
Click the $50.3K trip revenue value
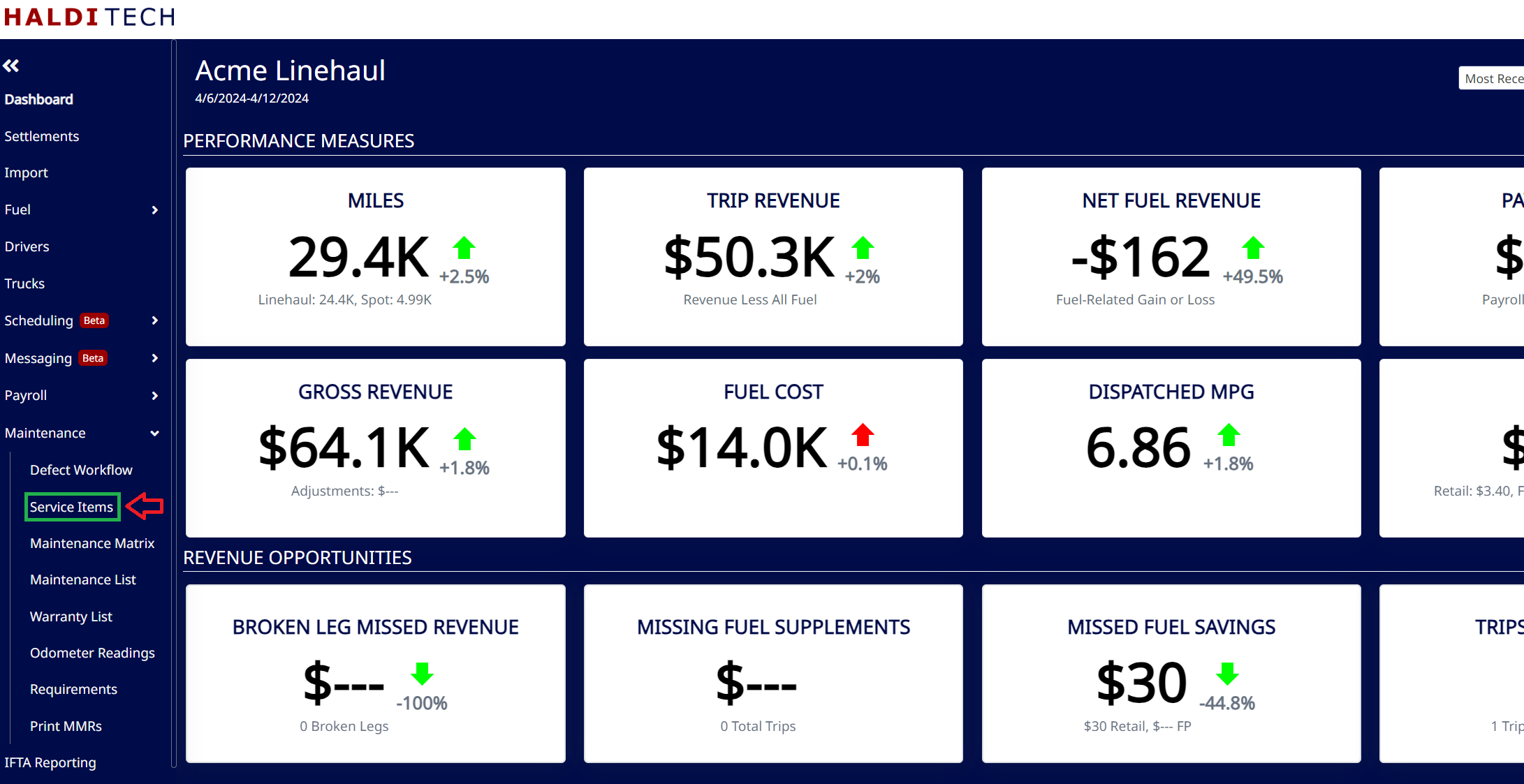[749, 258]
